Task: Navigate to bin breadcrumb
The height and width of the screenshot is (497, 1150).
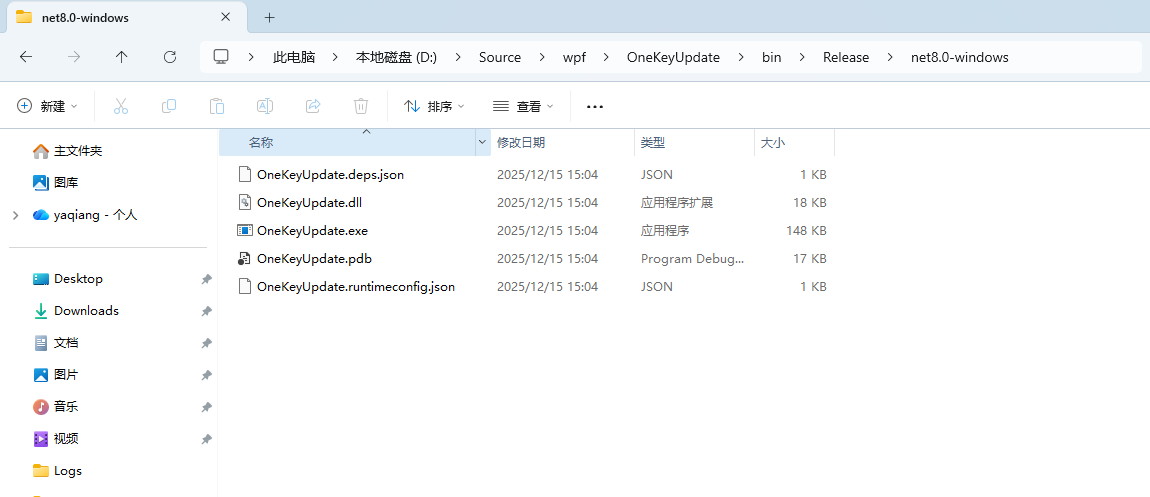Action: [772, 57]
